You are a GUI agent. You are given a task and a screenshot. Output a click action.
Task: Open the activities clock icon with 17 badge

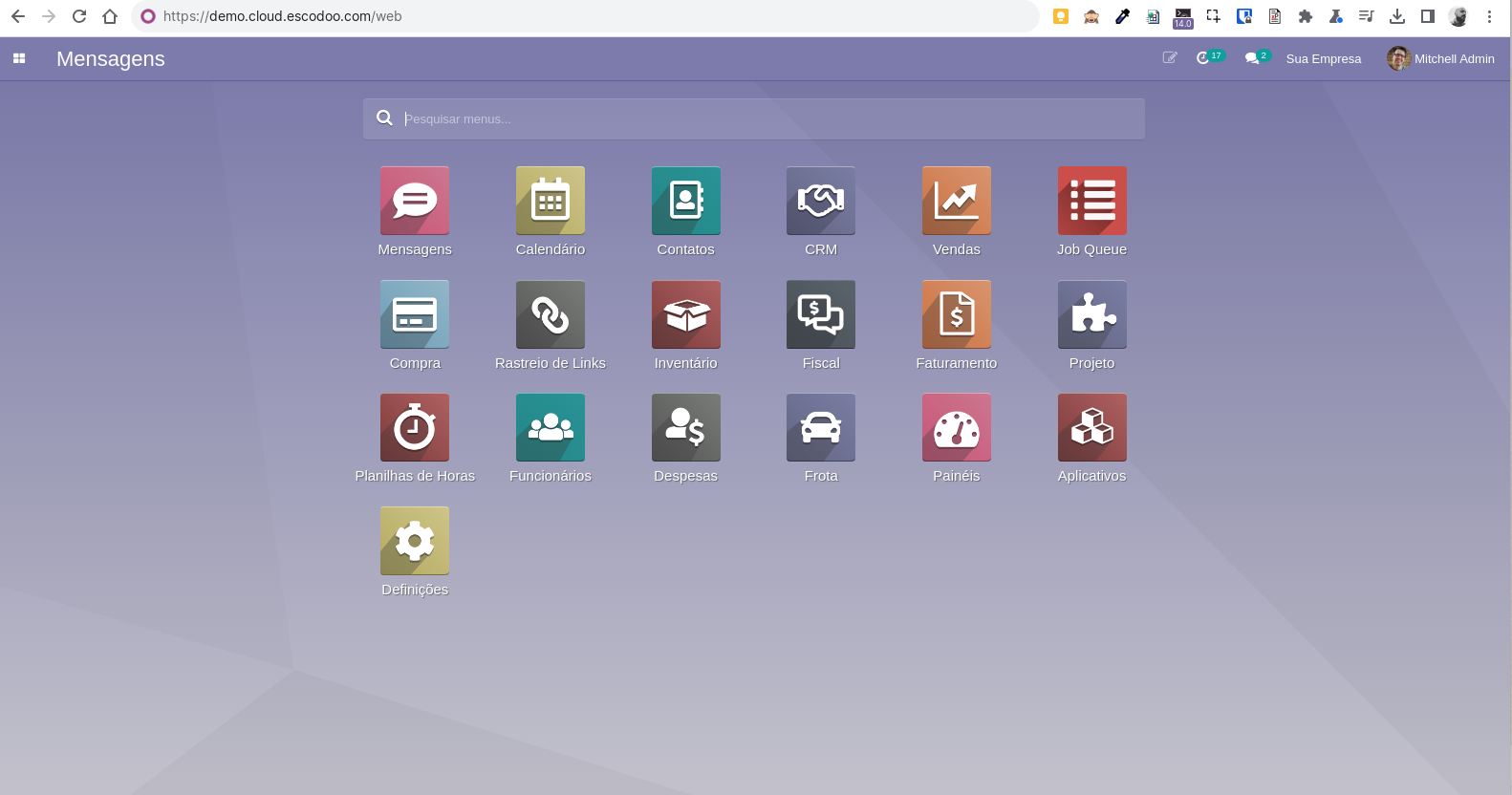[x=1209, y=58]
